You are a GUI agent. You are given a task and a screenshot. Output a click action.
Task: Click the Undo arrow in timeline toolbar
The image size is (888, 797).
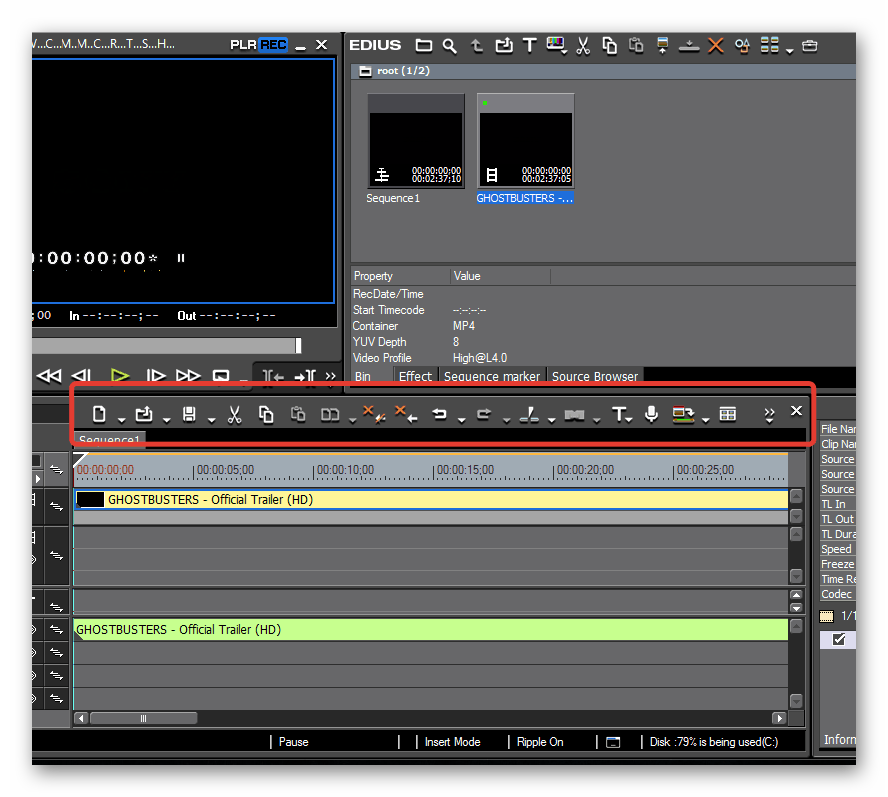pos(439,414)
